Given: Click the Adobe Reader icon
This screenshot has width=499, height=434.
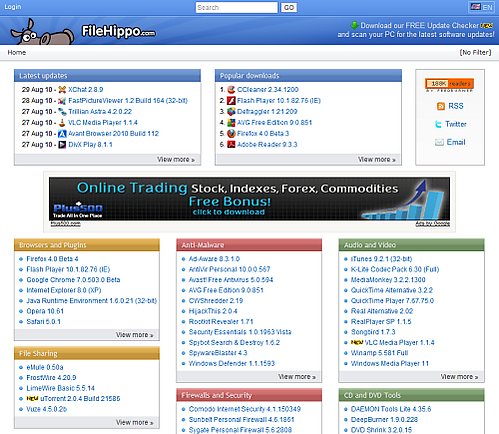Looking at the screenshot, I should tap(231, 144).
